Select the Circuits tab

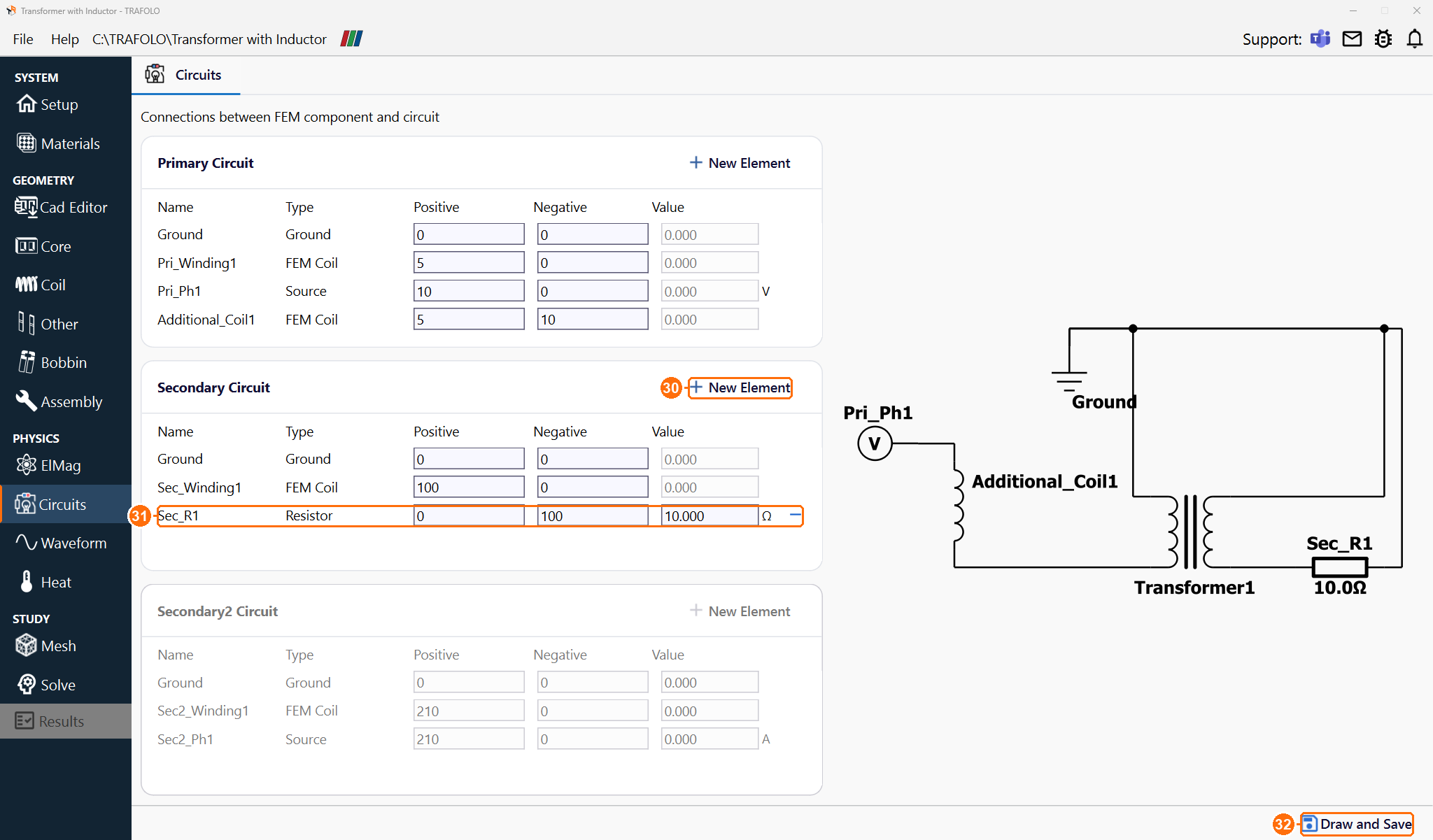185,75
